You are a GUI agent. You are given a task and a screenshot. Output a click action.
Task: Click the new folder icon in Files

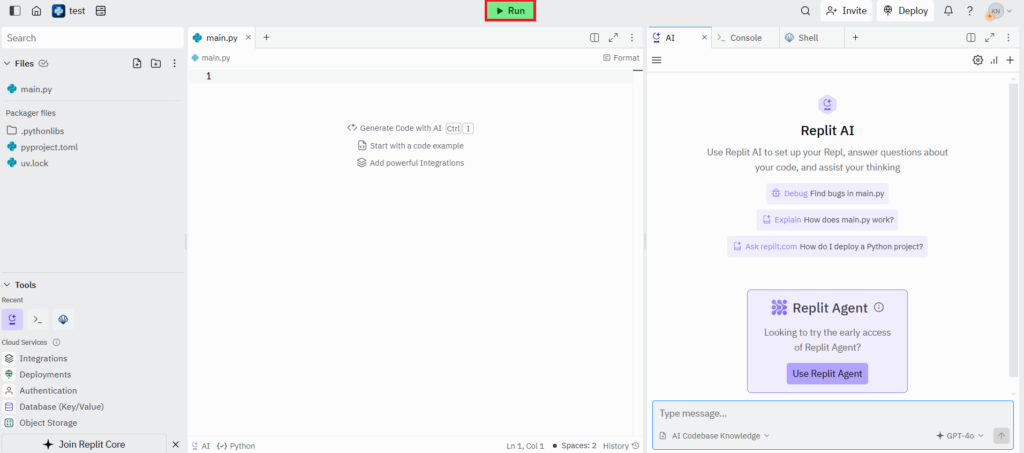coord(155,64)
